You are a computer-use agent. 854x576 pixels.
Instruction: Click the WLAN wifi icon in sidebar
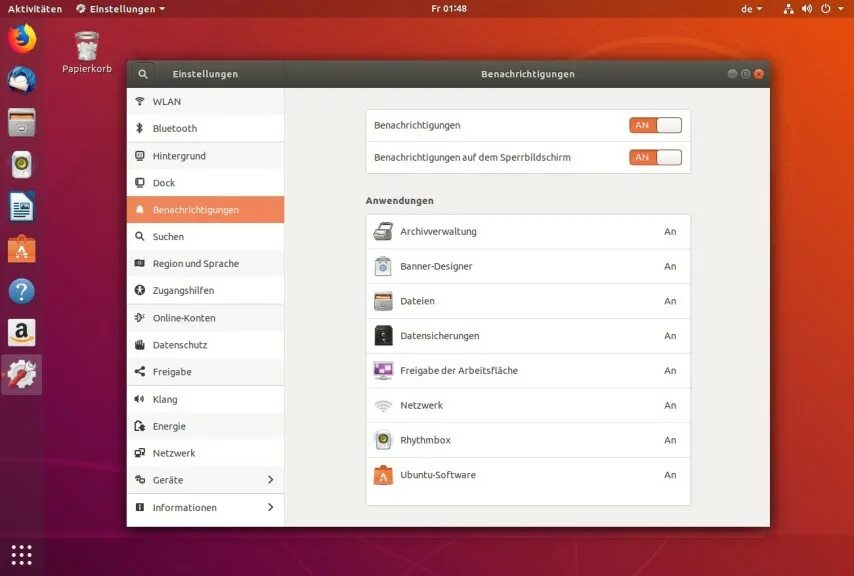point(140,101)
